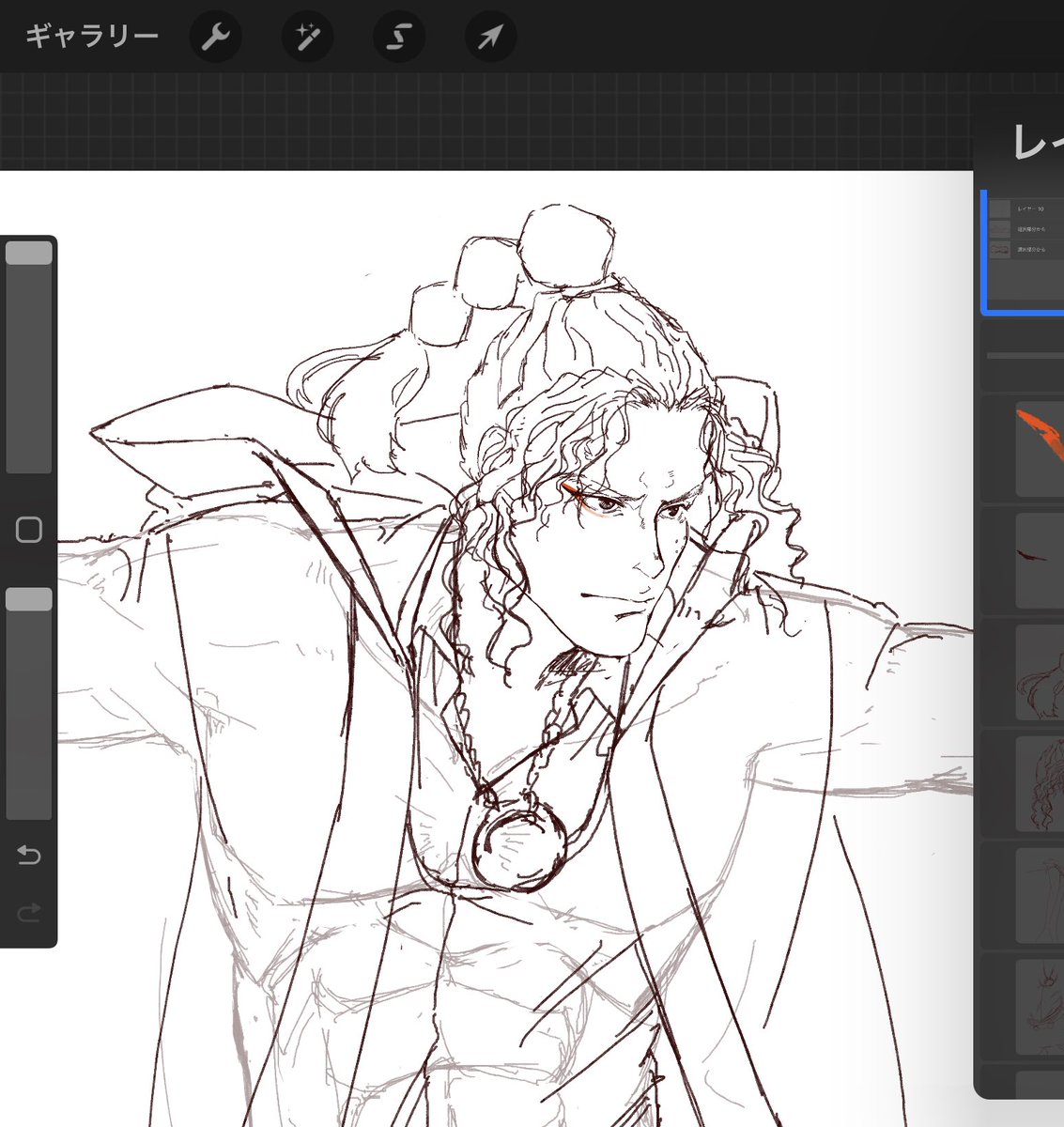Select the layer showing the torso line sketch
This screenshot has width=1064, height=1127.
[x=1038, y=673]
